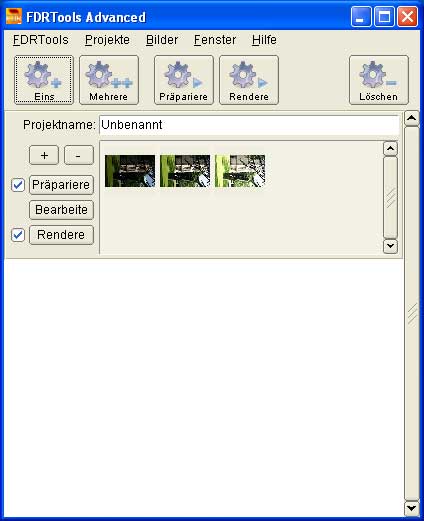Viewport: 424px width, 521px height.
Task: Click the plus button to add images
Action: (44, 155)
